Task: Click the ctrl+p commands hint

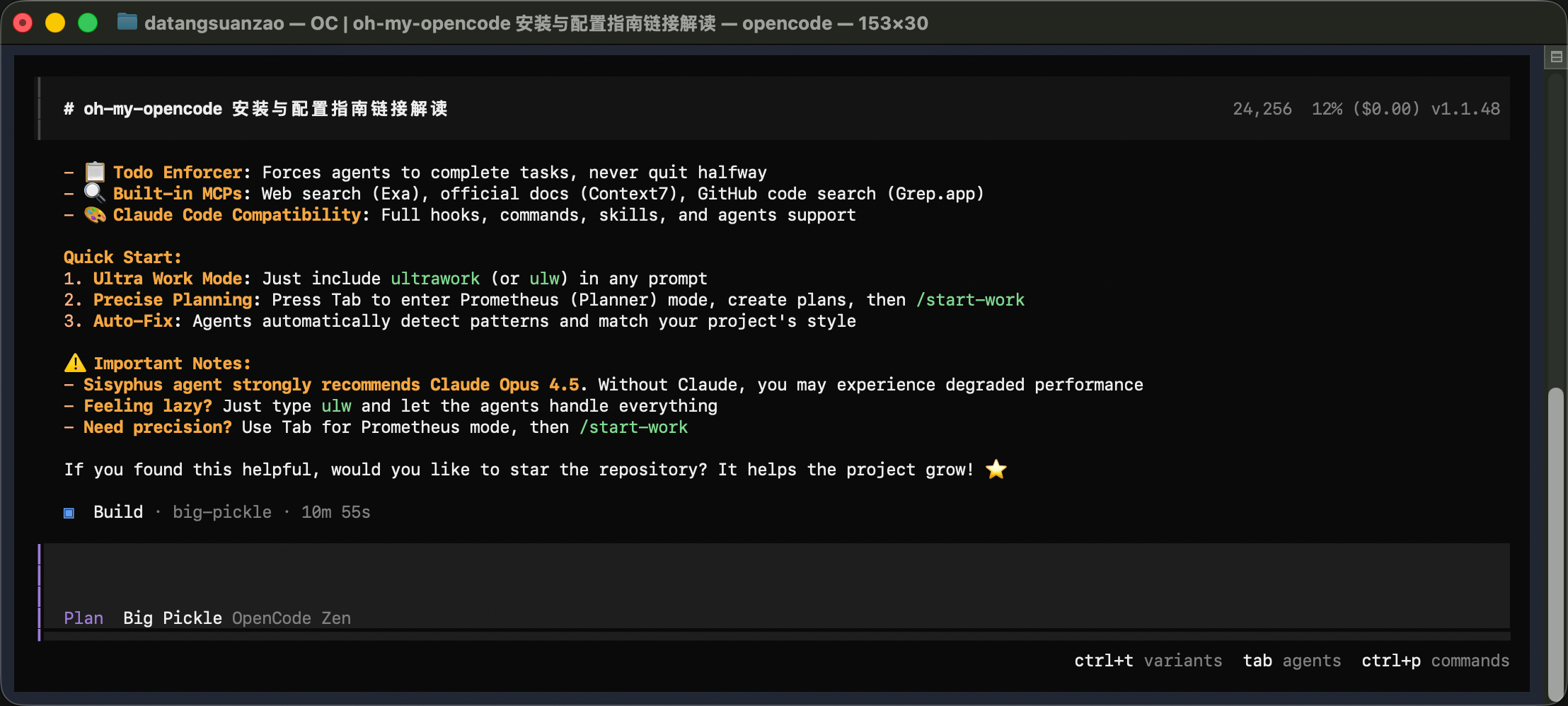Action: click(1436, 661)
